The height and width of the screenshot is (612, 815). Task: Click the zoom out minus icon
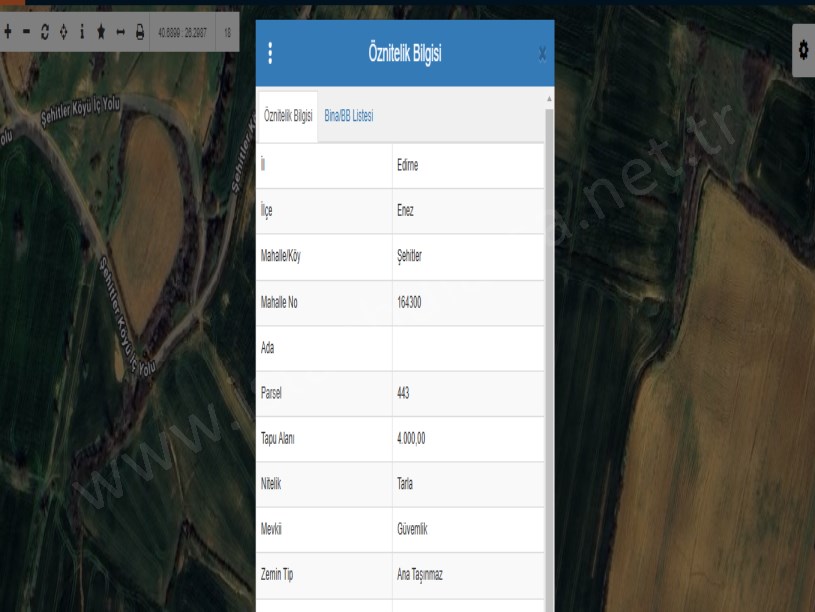(x=27, y=32)
